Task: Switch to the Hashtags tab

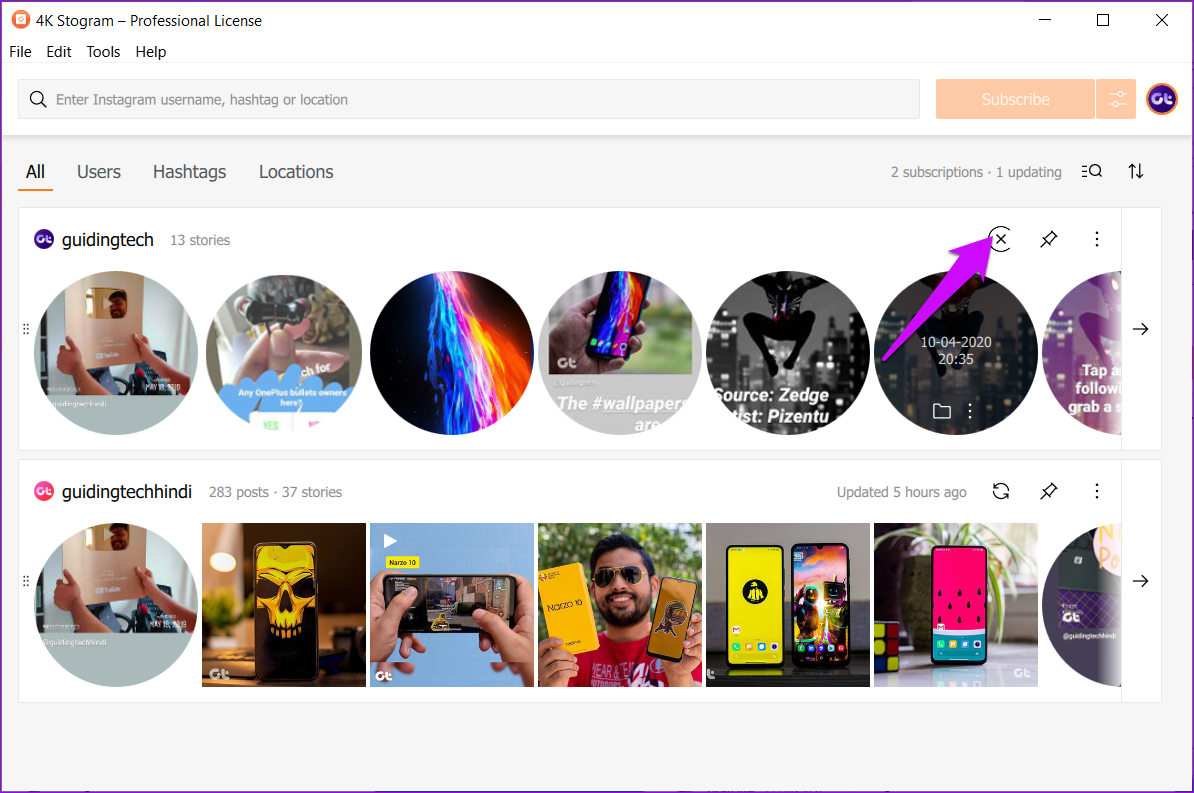Action: [189, 172]
